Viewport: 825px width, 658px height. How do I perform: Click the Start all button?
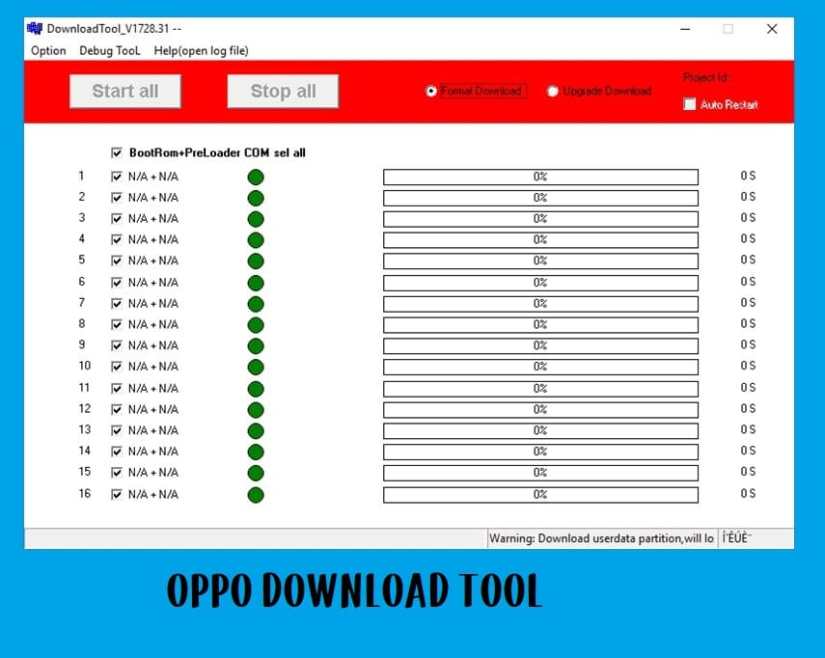click(x=125, y=91)
